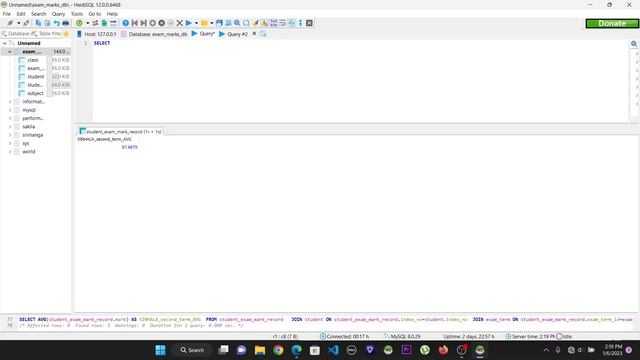This screenshot has height=360, width=640.
Task: Expand the sys database node
Action: [x=10, y=144]
